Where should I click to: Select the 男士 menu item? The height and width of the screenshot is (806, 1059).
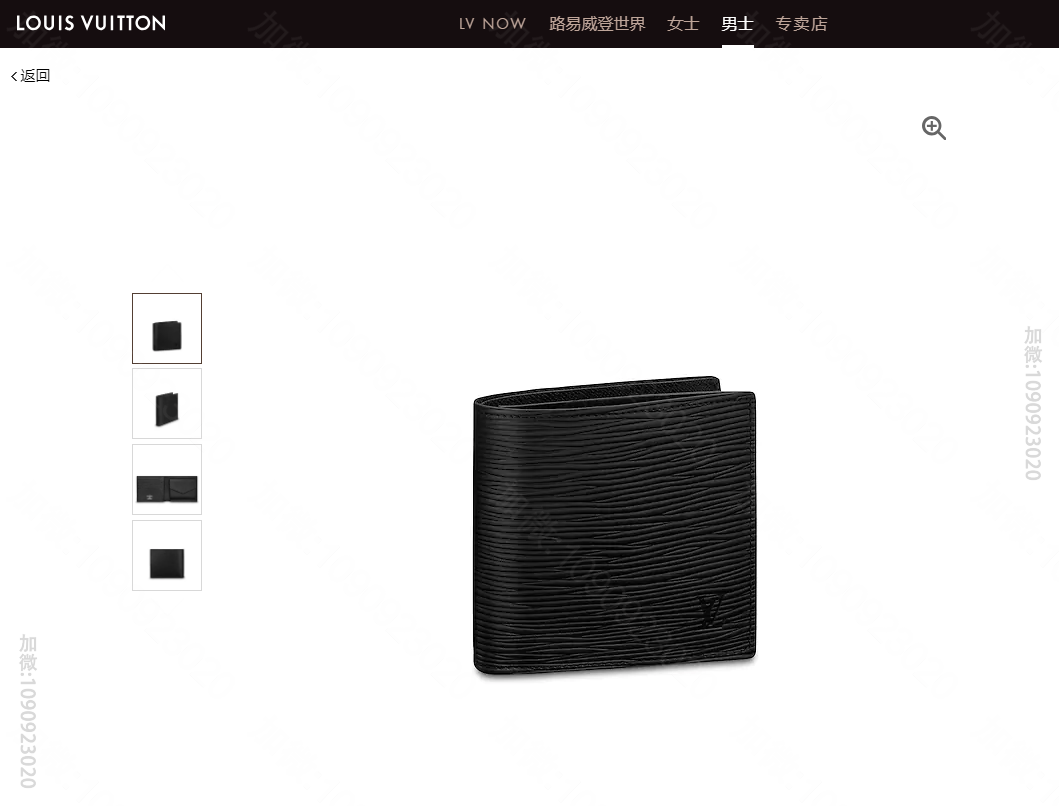tap(737, 24)
